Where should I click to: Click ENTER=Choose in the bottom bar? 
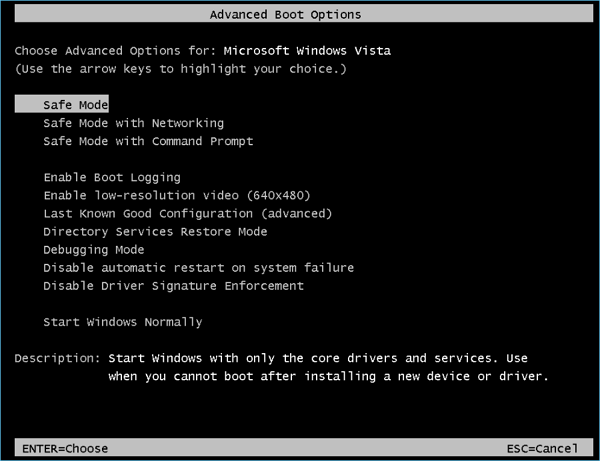coord(62,448)
